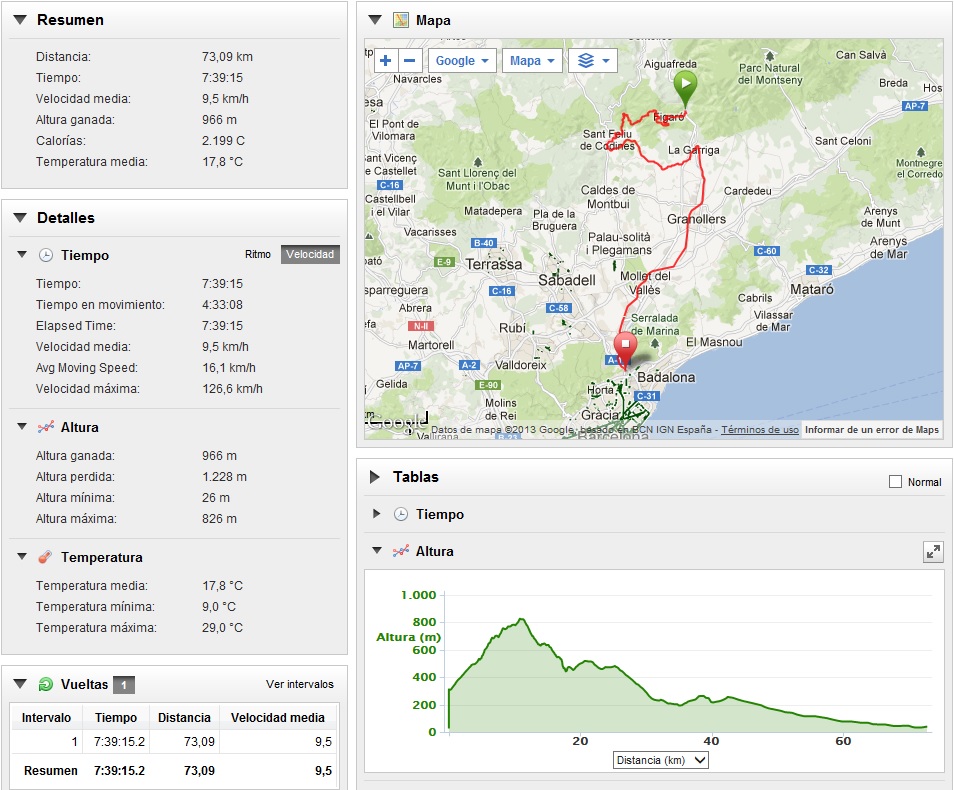The image size is (954, 790).
Task: Collapse the Mapa panel
Action: 375,19
